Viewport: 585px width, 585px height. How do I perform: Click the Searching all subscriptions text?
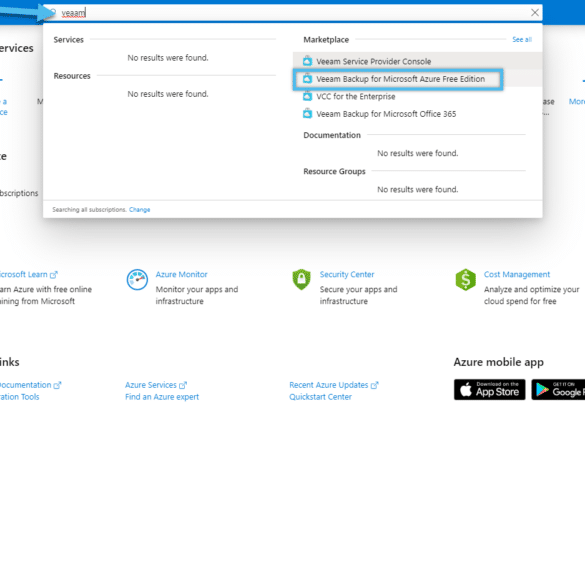click(x=89, y=210)
